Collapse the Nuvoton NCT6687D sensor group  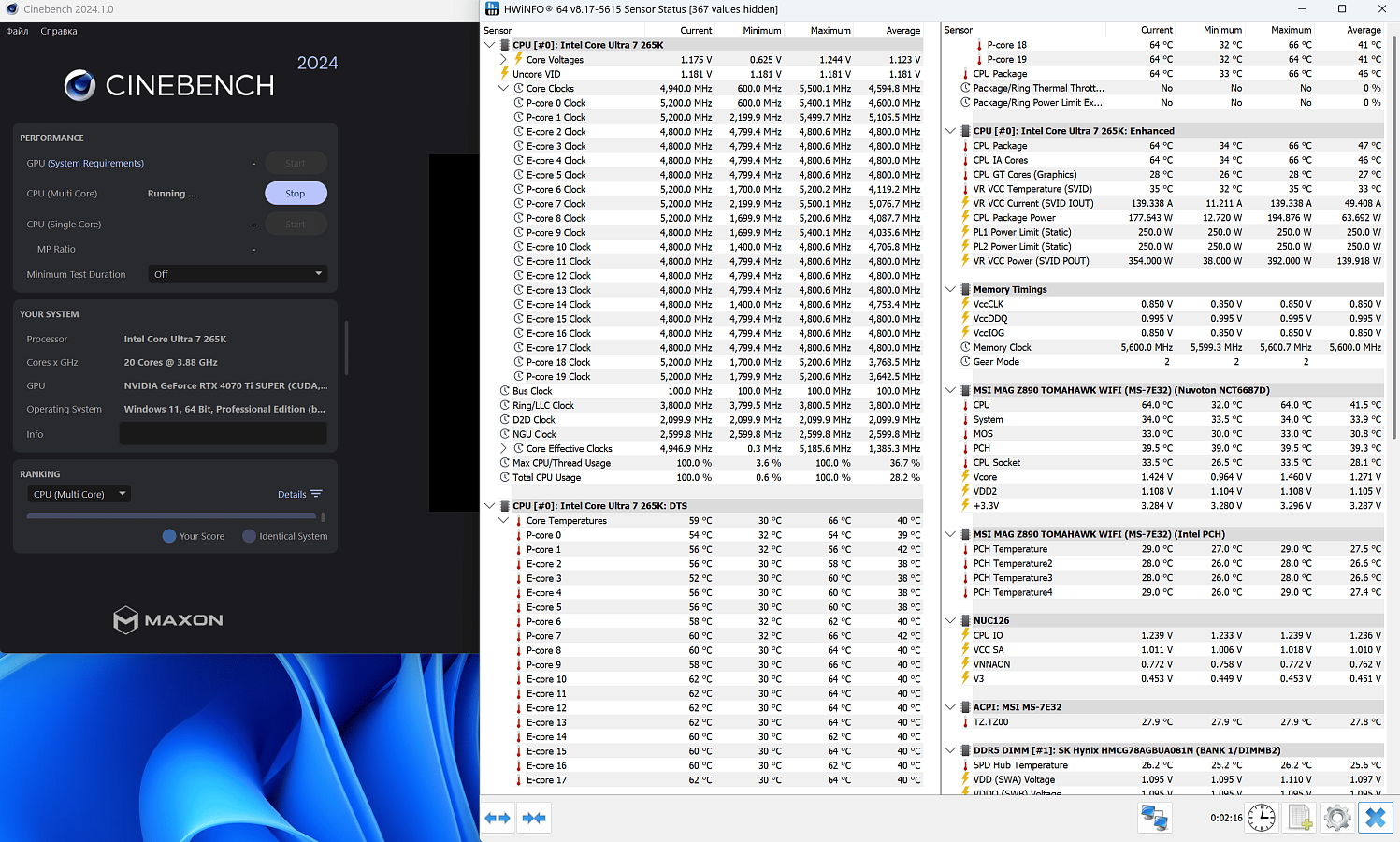[x=950, y=391]
